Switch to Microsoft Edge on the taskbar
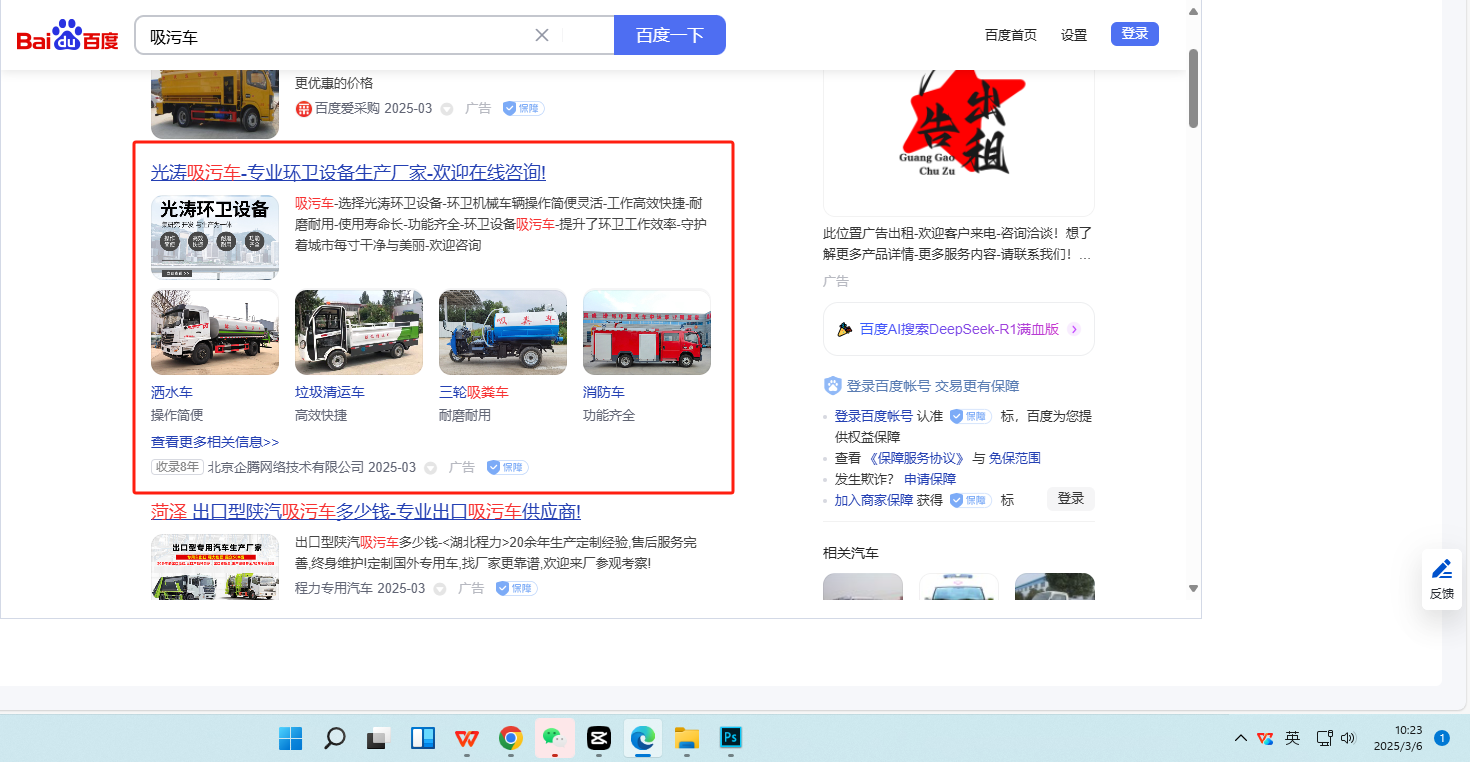Screen dimensions: 1470x762 pyautogui.click(x=642, y=739)
